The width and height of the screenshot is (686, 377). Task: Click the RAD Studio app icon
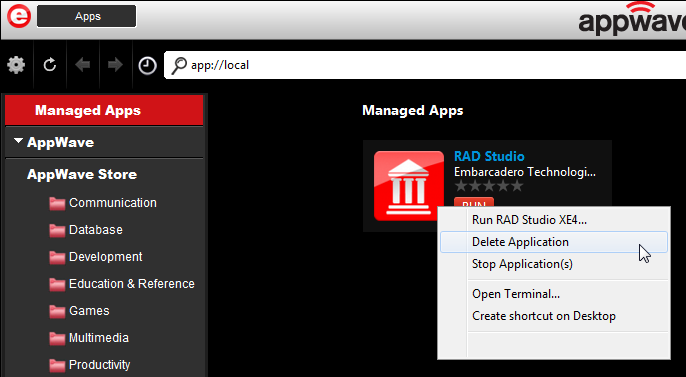click(x=409, y=186)
